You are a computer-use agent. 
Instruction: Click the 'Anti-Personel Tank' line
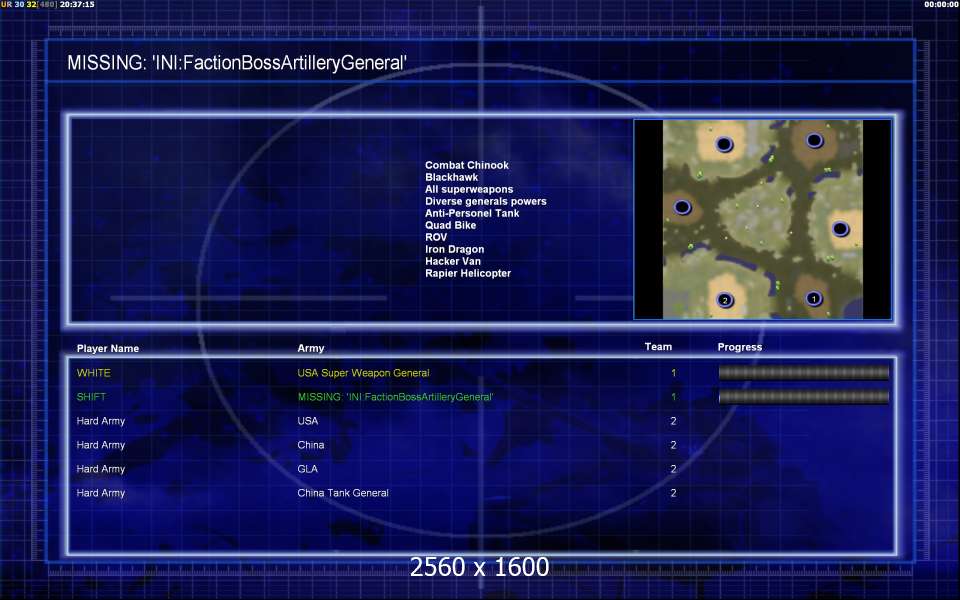[472, 213]
